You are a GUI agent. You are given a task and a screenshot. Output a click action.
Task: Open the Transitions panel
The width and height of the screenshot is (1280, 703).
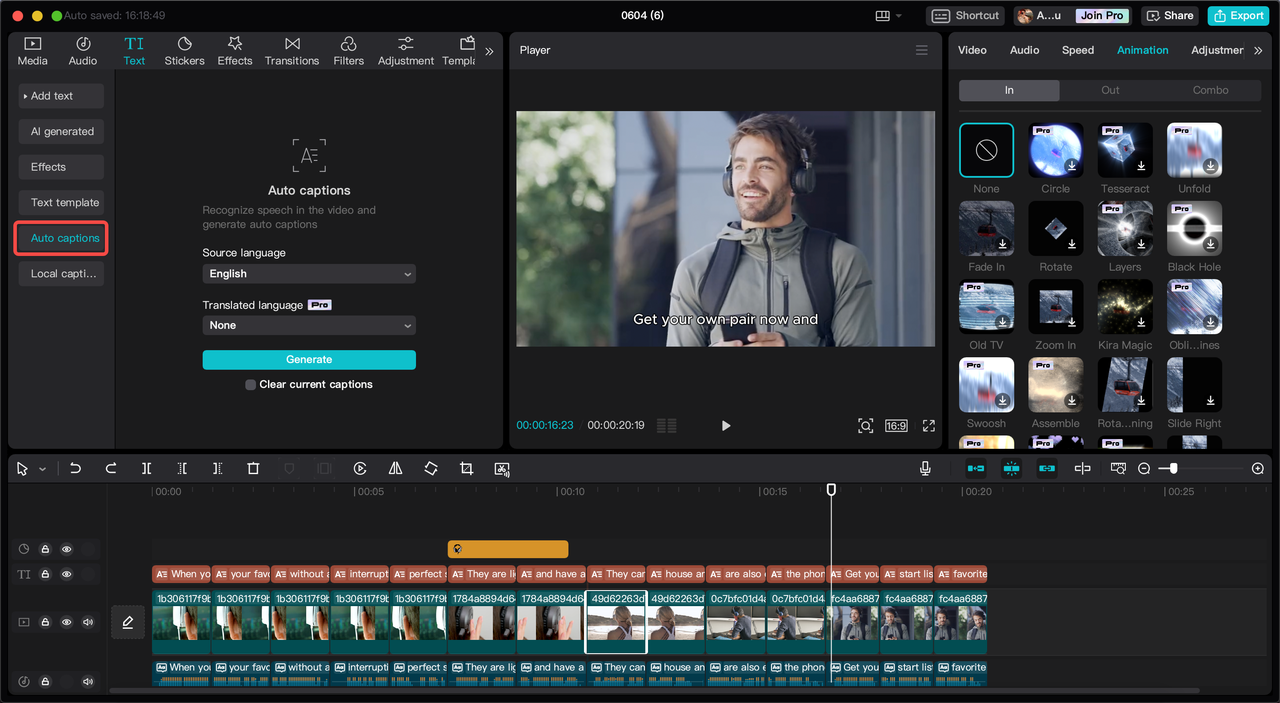(292, 51)
